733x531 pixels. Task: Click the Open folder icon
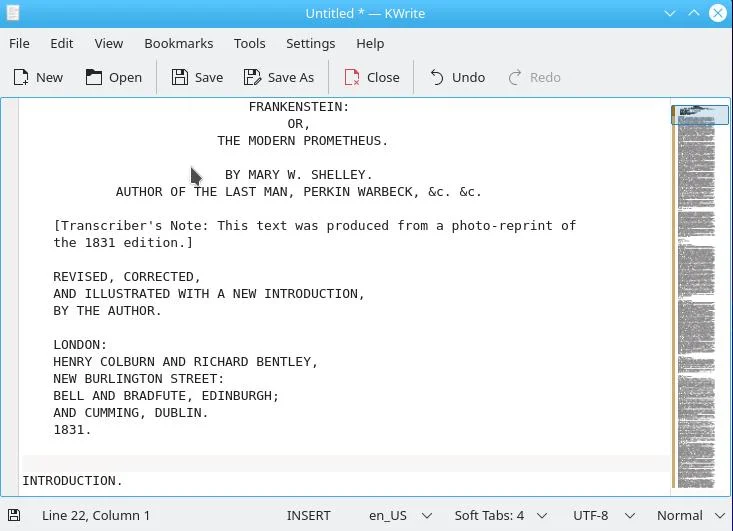coord(93,77)
